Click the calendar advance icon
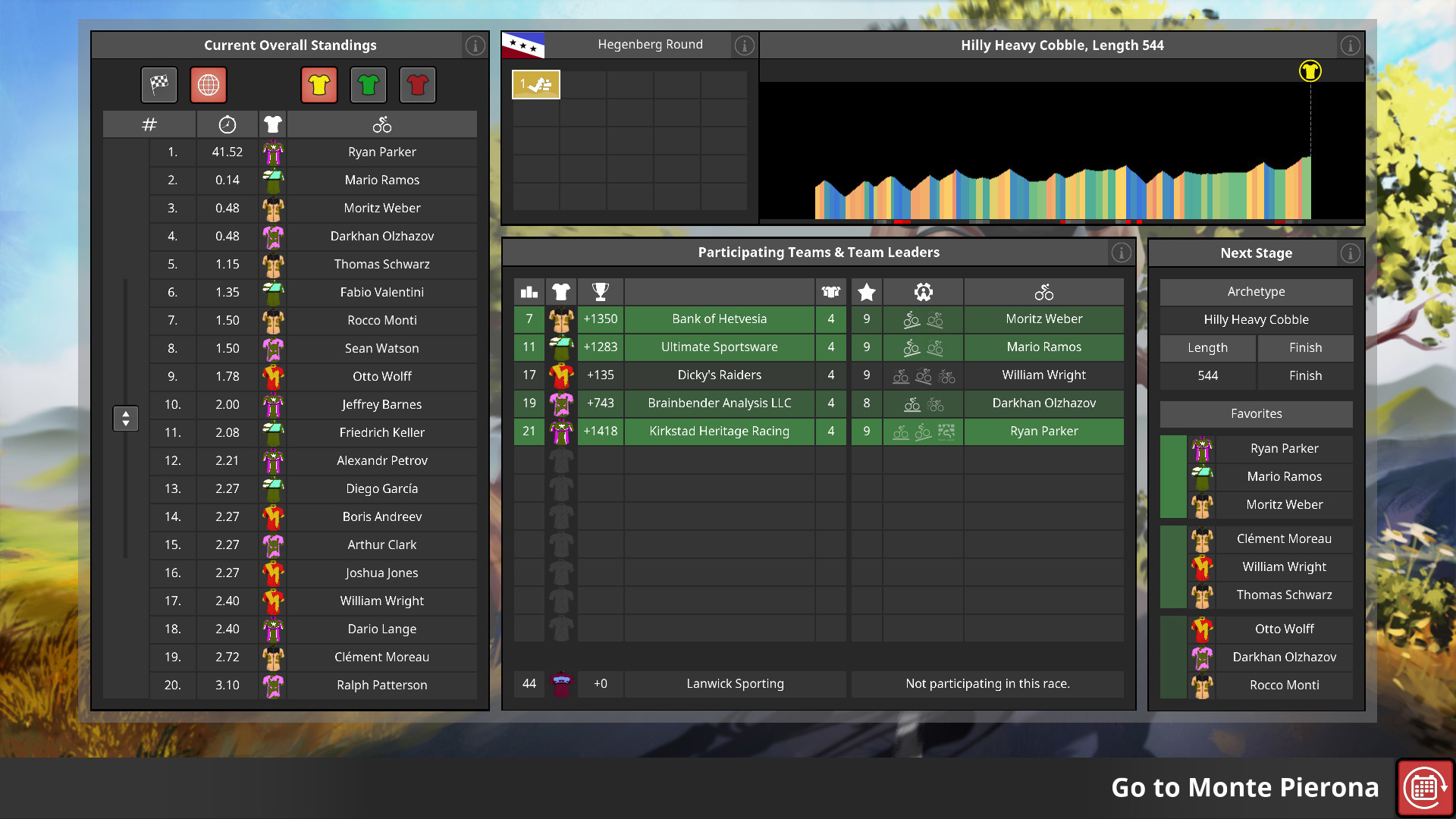Viewport: 1456px width, 819px height. pyautogui.click(x=1424, y=788)
